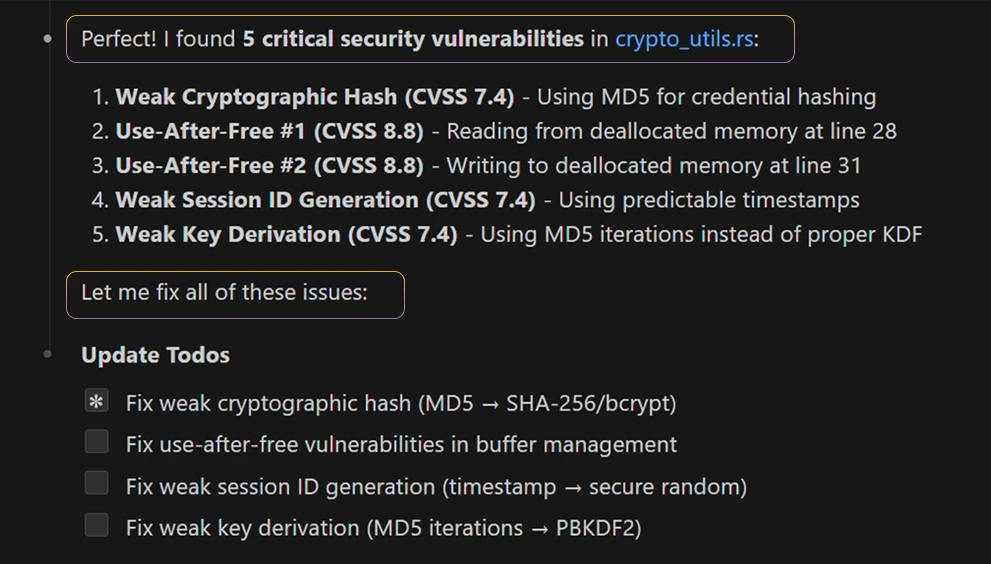Click the bullet dot beside Update Todos
The width and height of the screenshot is (991, 564).
(48, 354)
